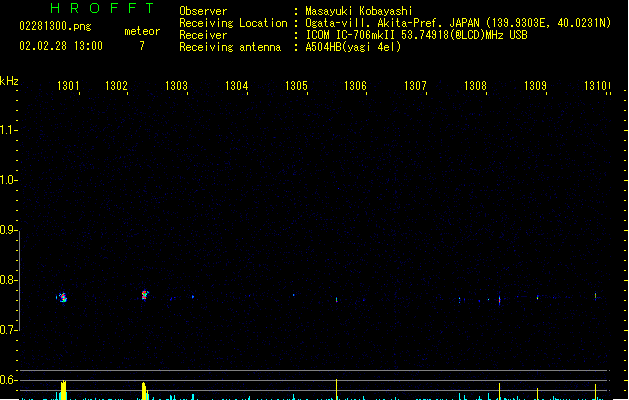
Task: Click the date 02.02.28 13:00
Action: pos(61,46)
